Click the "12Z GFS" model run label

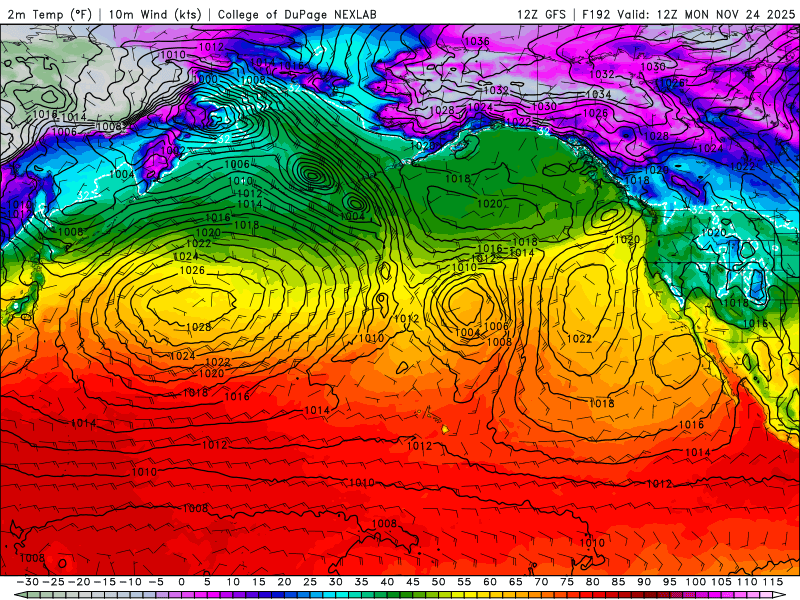541,14
